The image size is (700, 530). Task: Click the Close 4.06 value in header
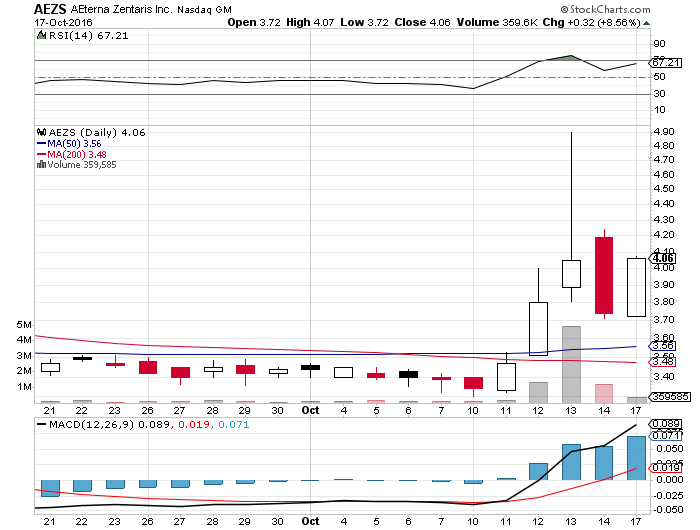tap(422, 22)
